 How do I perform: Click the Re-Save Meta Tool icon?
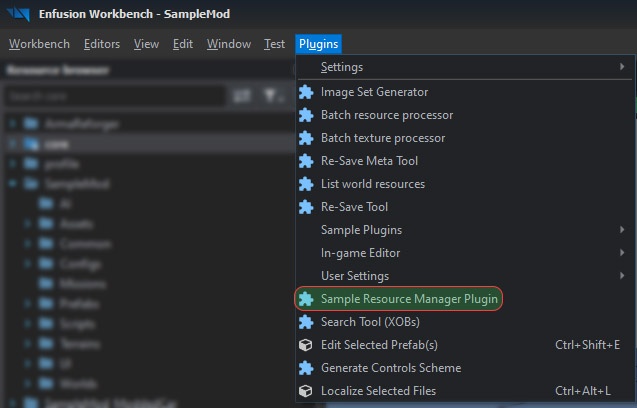click(x=307, y=161)
